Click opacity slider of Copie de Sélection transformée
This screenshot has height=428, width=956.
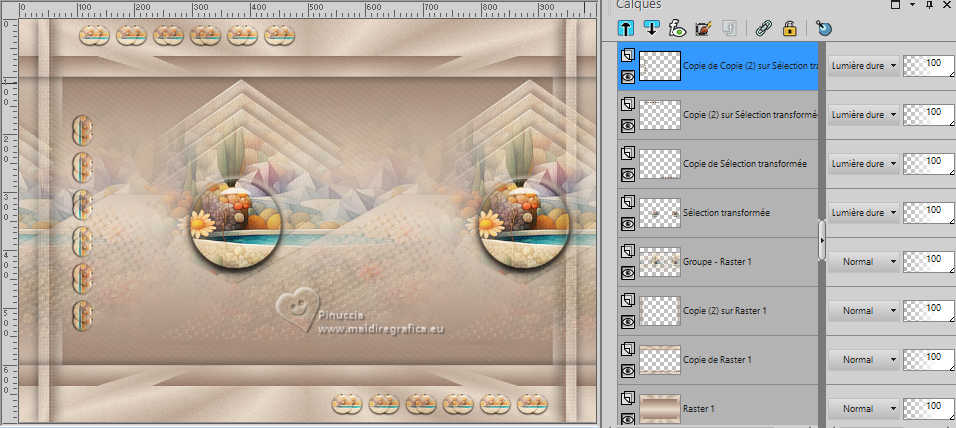point(929,163)
